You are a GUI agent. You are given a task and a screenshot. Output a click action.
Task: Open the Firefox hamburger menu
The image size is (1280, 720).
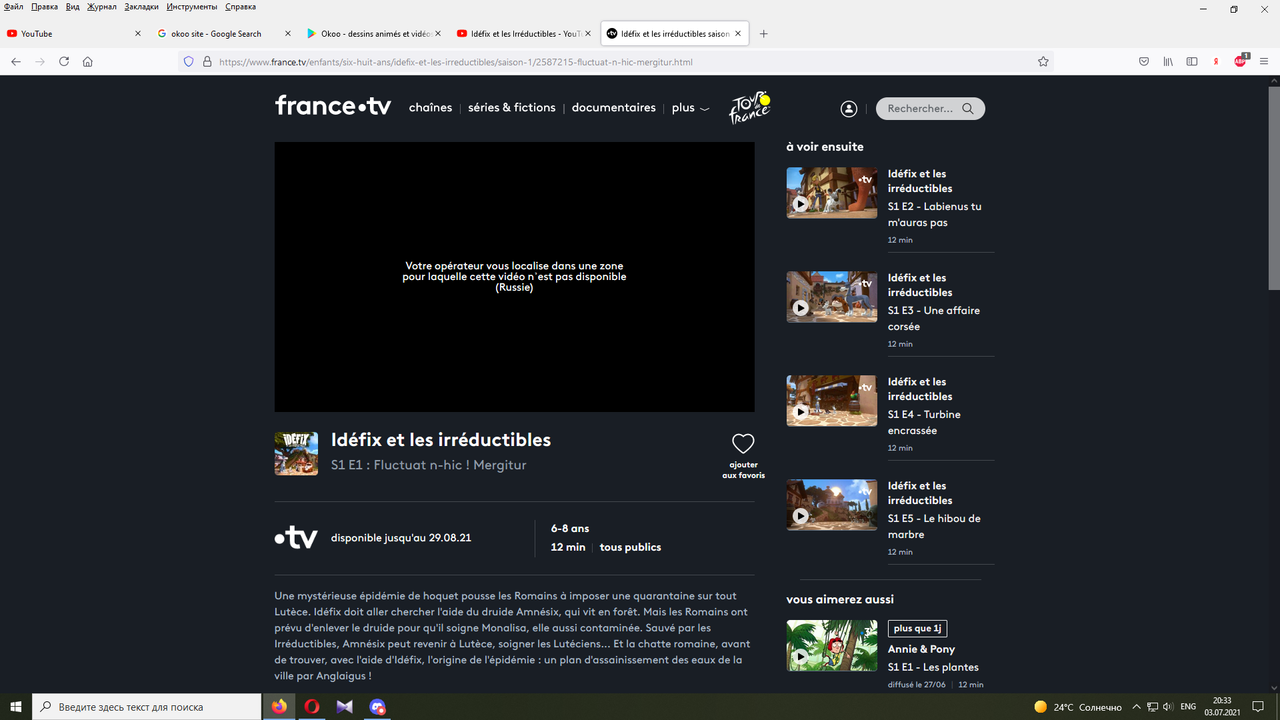(1265, 61)
